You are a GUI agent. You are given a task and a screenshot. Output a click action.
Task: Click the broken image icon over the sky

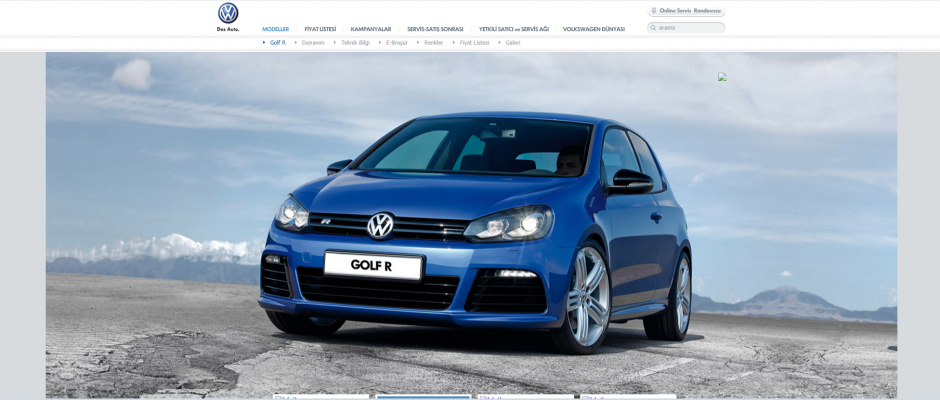[722, 77]
